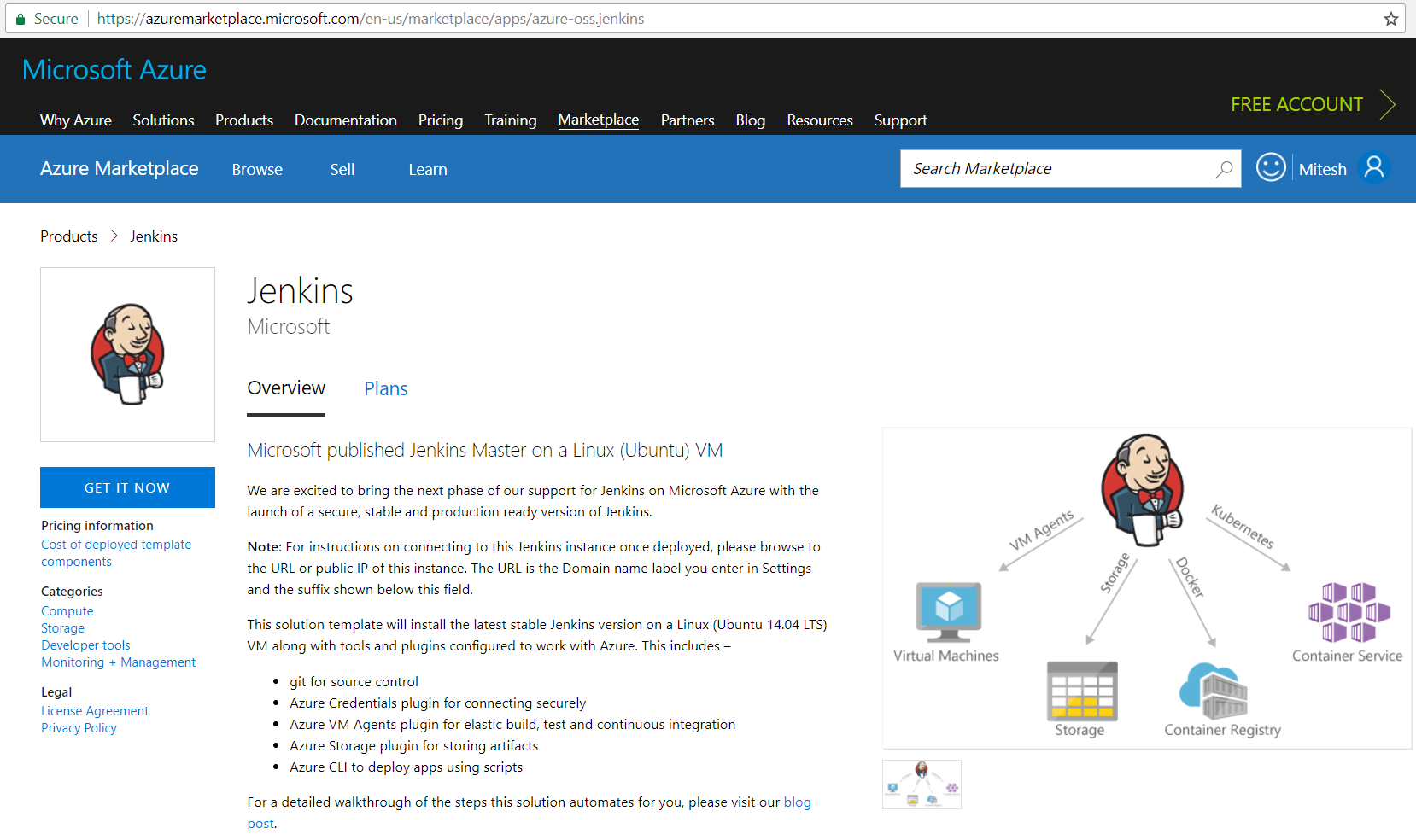The height and width of the screenshot is (840, 1416).
Task: Open the Privacy Policy link
Action: [x=79, y=728]
